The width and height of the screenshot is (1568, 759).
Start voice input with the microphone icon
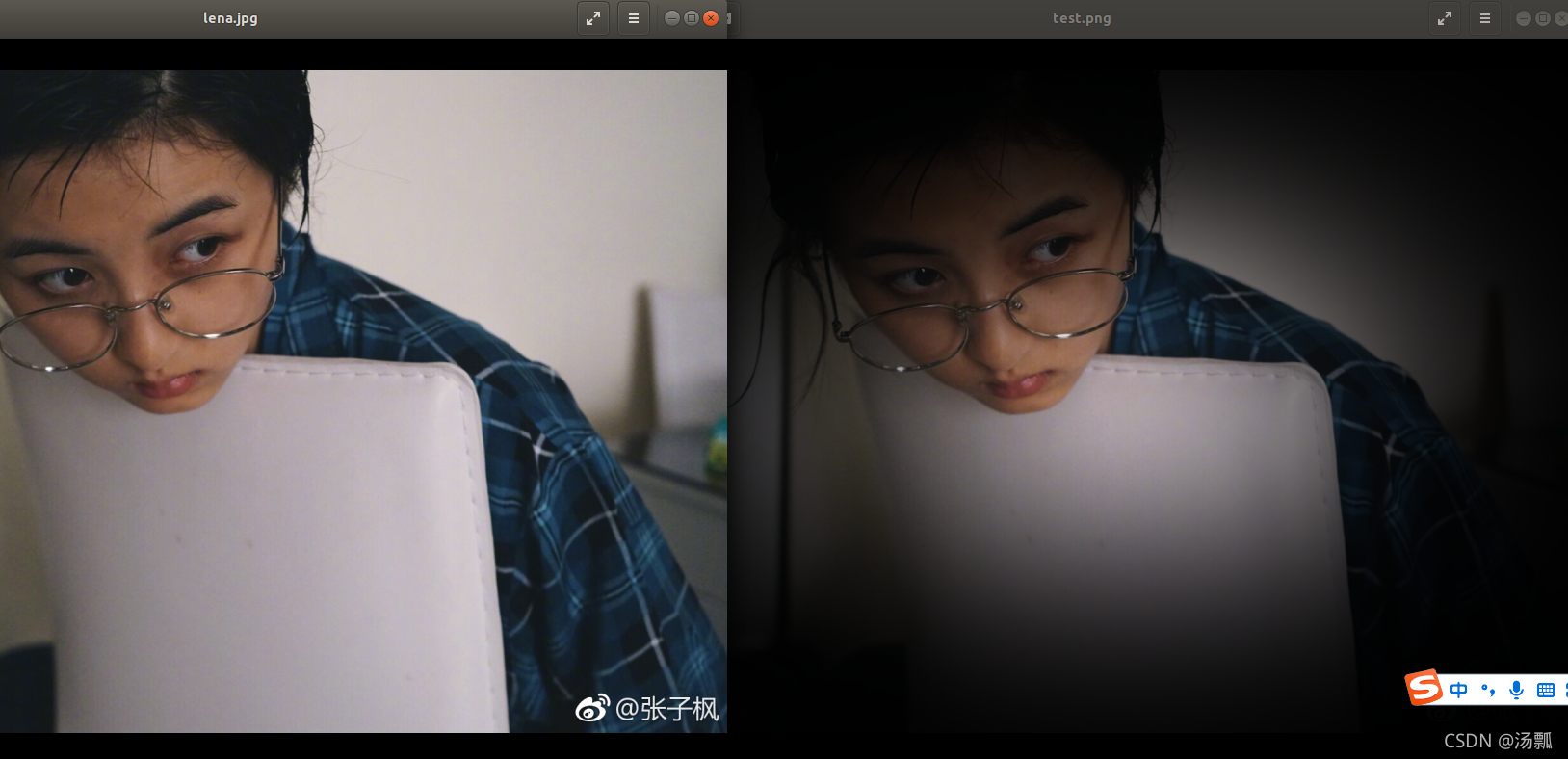pos(1517,690)
